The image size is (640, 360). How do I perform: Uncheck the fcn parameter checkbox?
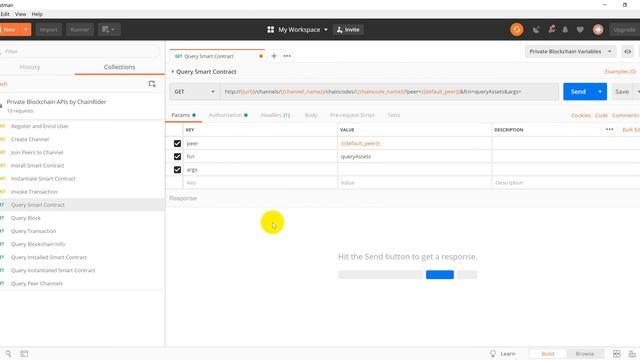177,156
